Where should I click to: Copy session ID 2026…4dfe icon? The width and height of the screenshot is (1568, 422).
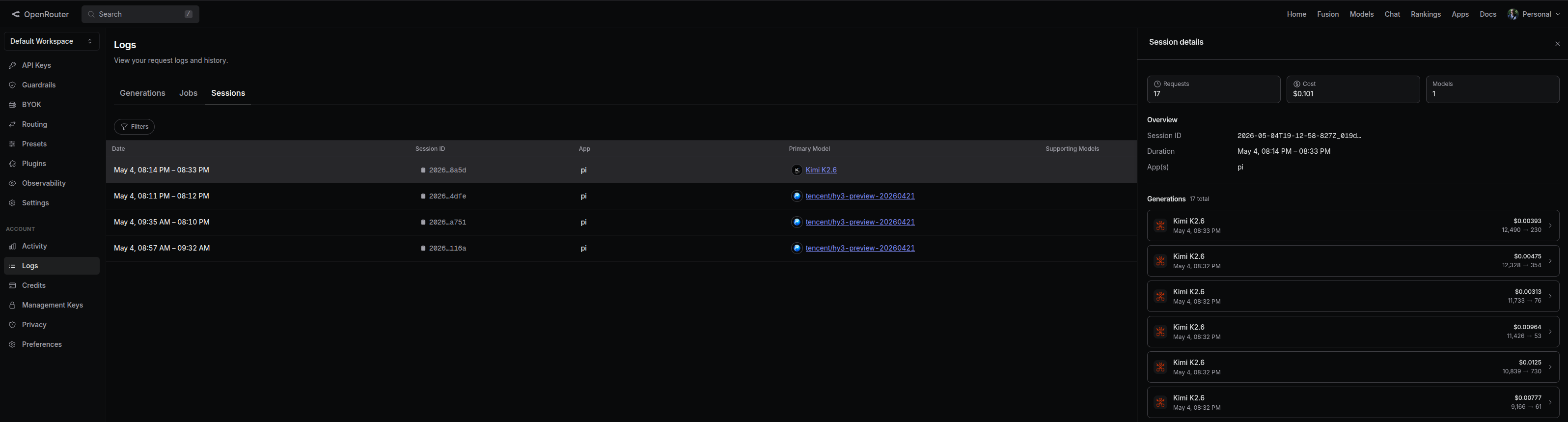[x=423, y=196]
